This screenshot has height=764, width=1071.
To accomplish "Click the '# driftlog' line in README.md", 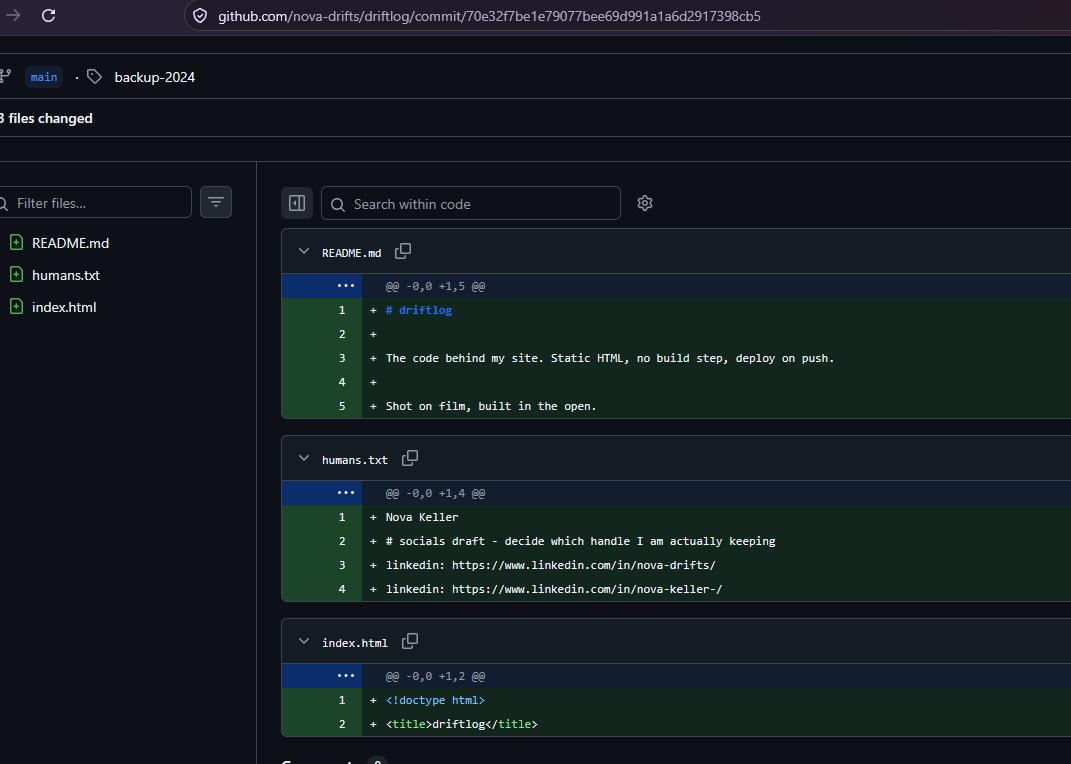I will (x=419, y=310).
